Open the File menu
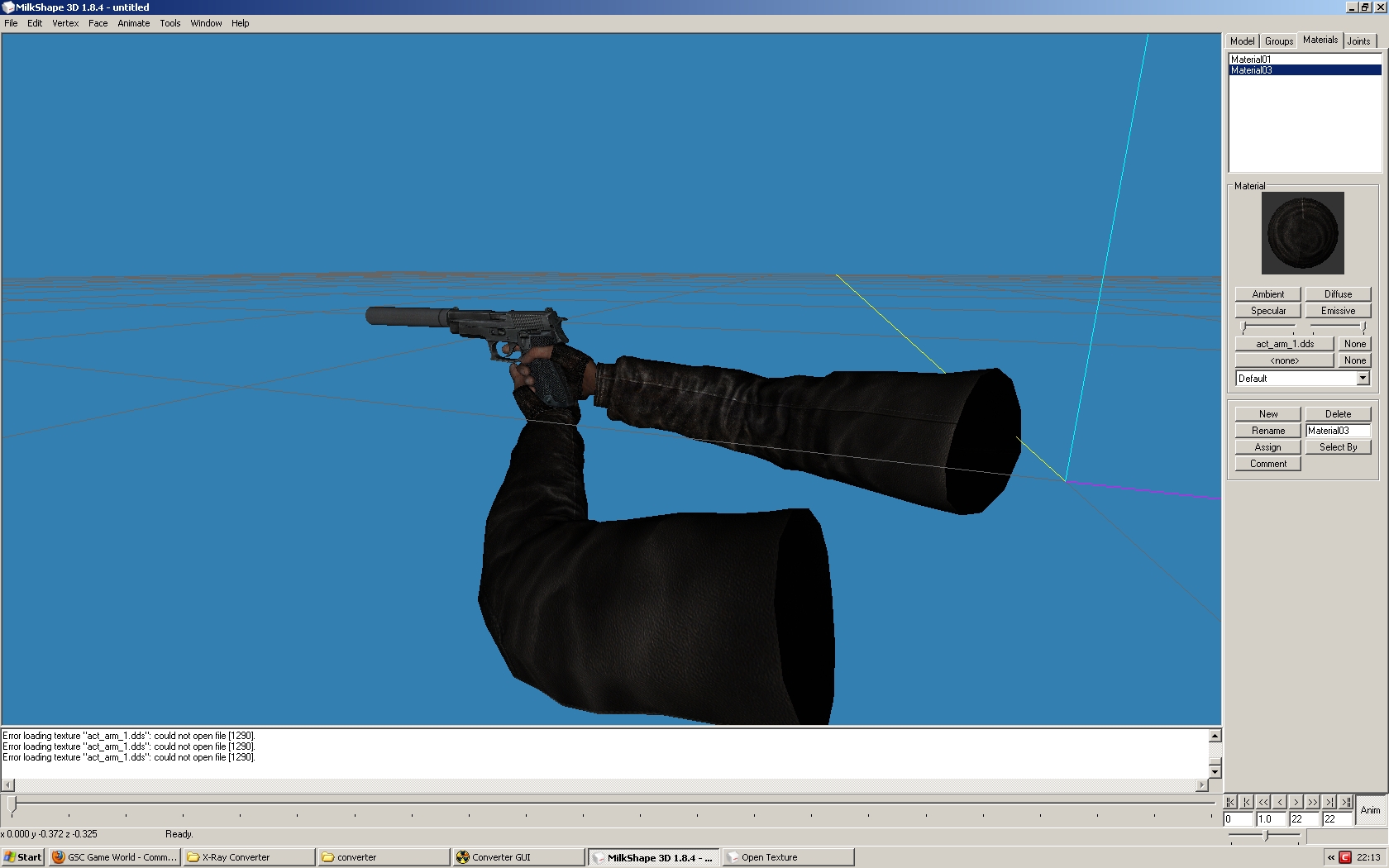This screenshot has height=868, width=1389. coord(11,23)
